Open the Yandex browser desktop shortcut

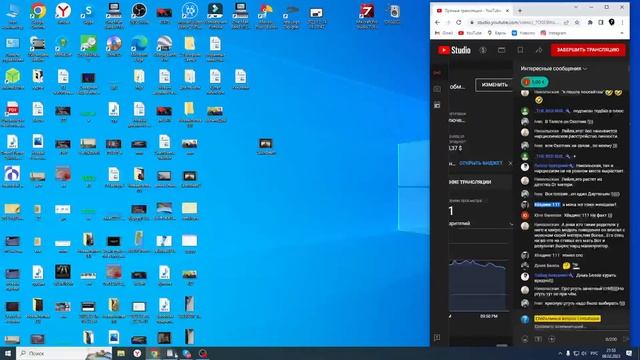point(63,12)
